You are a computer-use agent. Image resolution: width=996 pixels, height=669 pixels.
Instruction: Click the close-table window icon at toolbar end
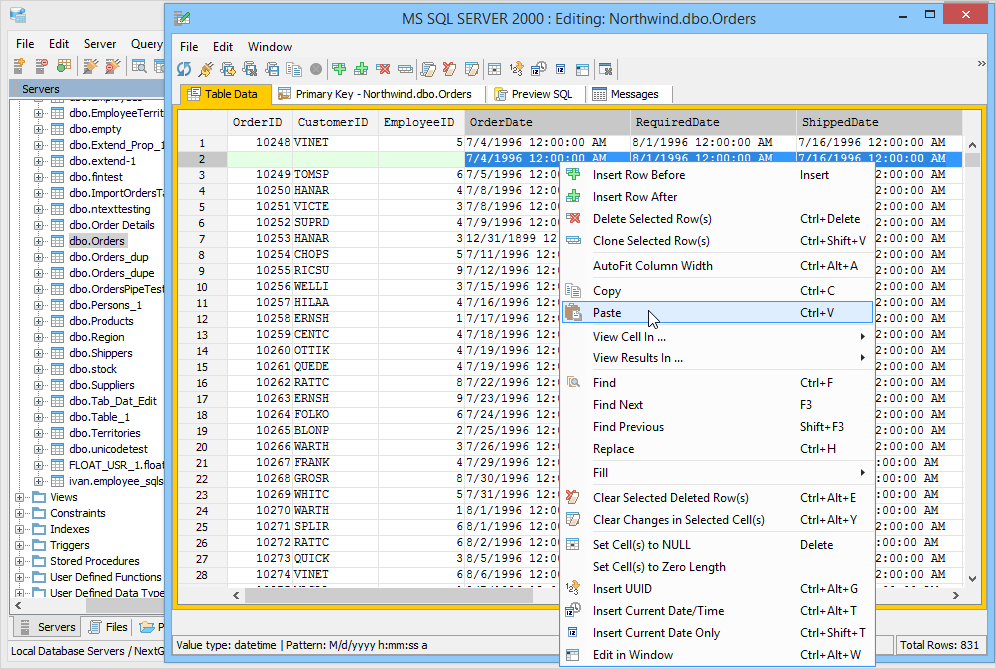click(x=605, y=69)
